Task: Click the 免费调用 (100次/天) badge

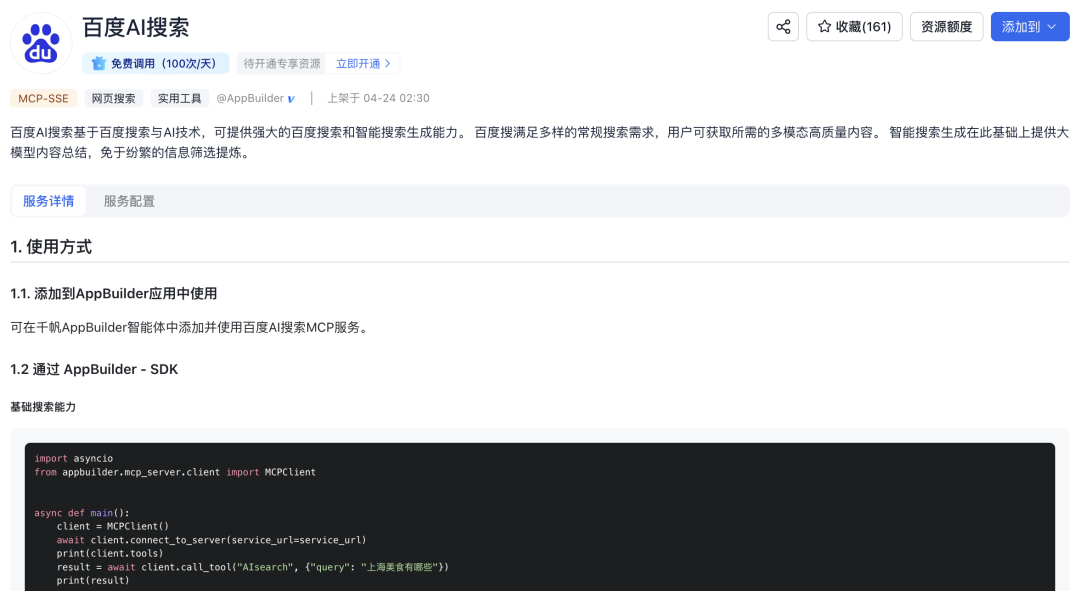Action: pyautogui.click(x=156, y=63)
